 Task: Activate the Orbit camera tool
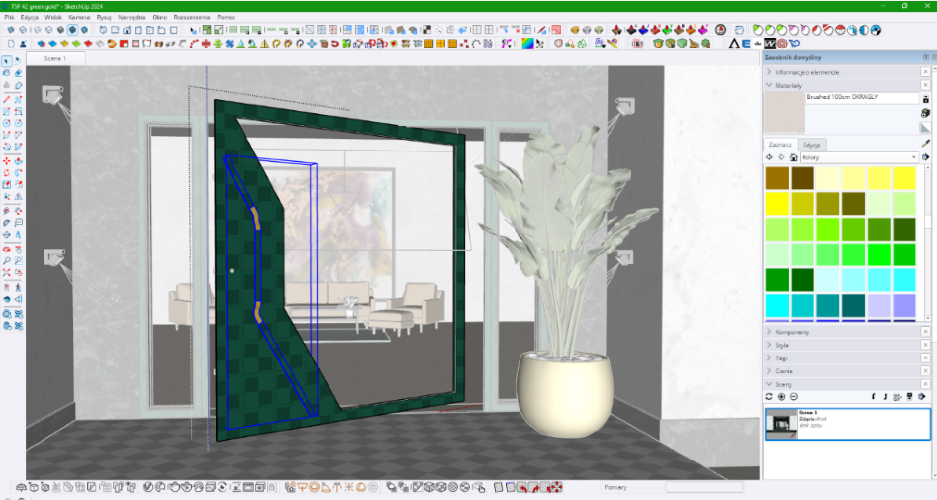tap(7, 250)
